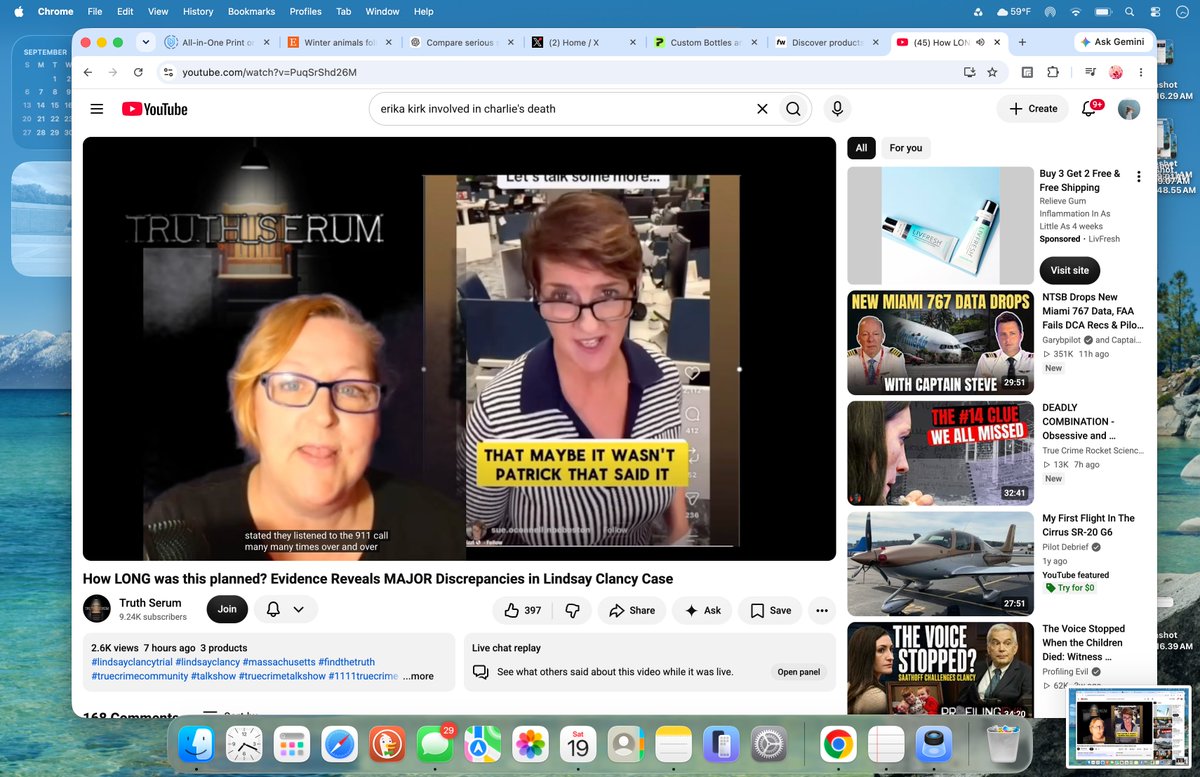Reload the page in Chrome
This screenshot has width=1200, height=777.
click(x=138, y=72)
